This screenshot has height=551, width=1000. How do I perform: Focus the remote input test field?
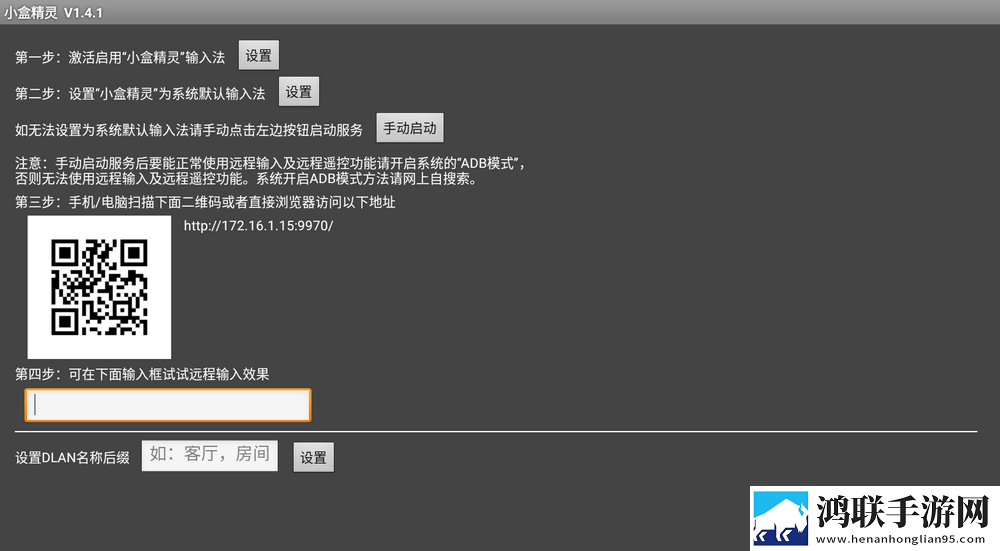(168, 405)
